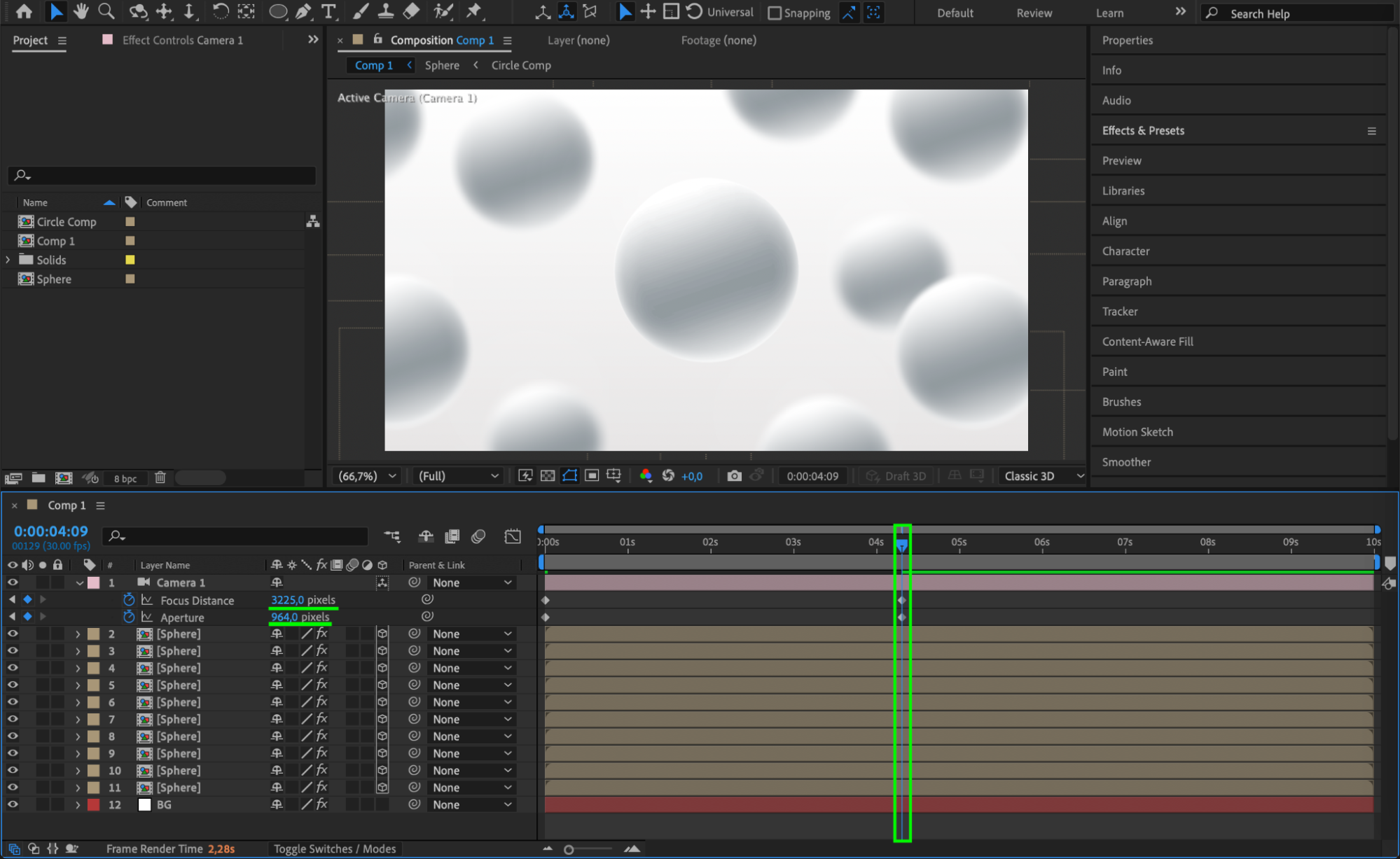Click the Home icon

coord(24,11)
